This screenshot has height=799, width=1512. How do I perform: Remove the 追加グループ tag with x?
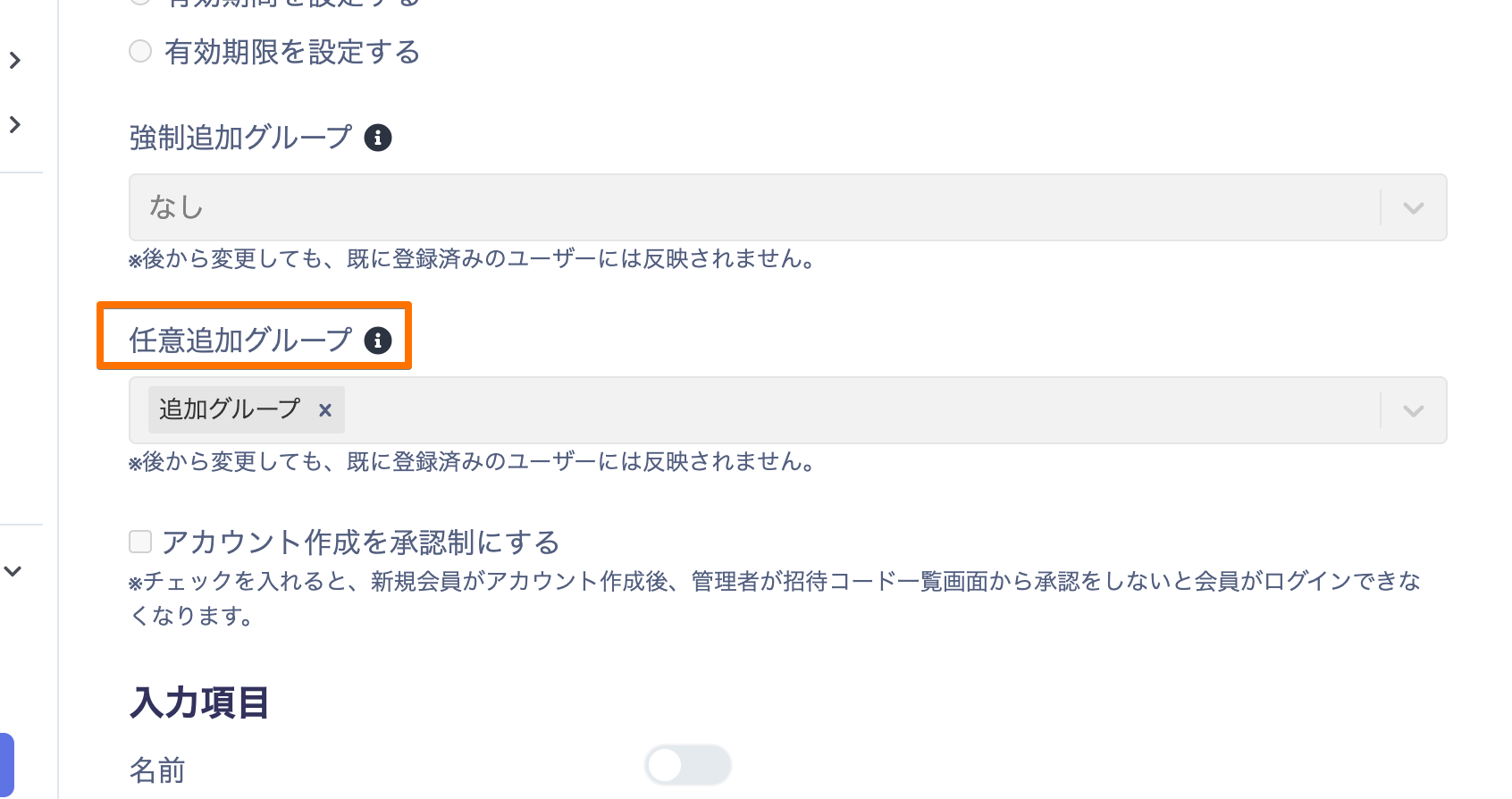[325, 409]
